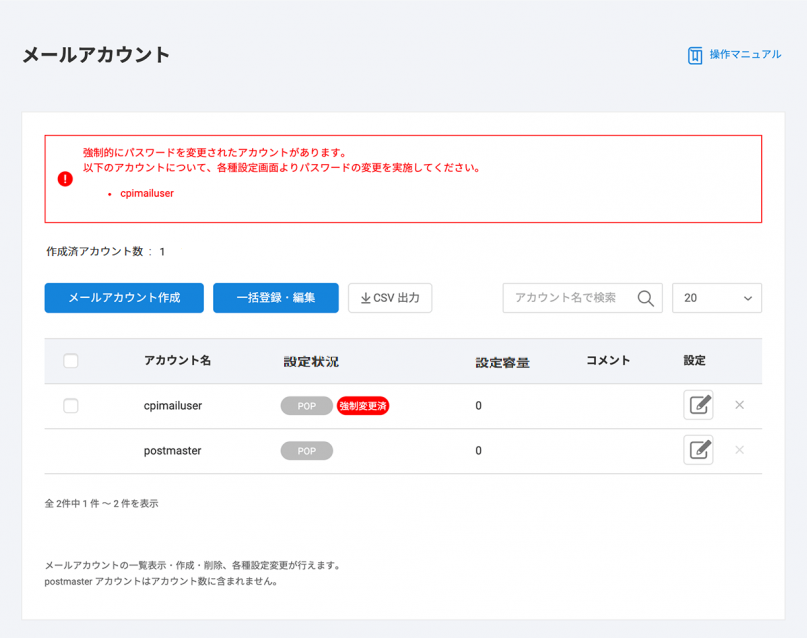Toggle the select-all header checkbox
Image resolution: width=807 pixels, height=638 pixels.
click(71, 361)
